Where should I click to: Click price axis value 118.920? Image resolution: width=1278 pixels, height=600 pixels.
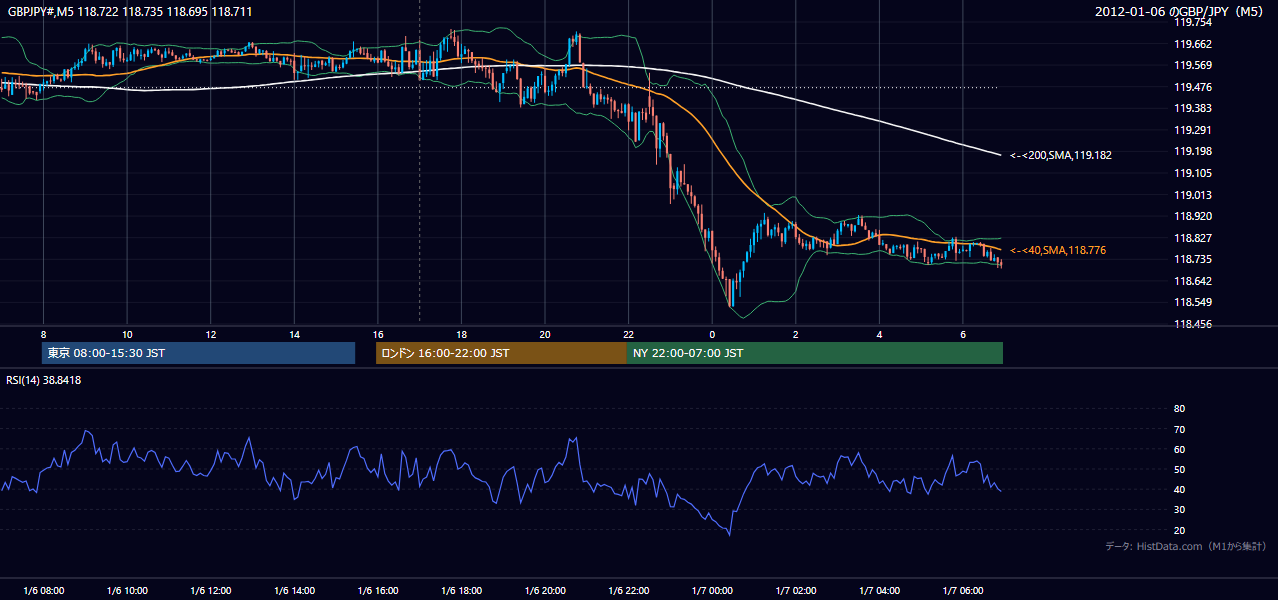(x=1192, y=216)
